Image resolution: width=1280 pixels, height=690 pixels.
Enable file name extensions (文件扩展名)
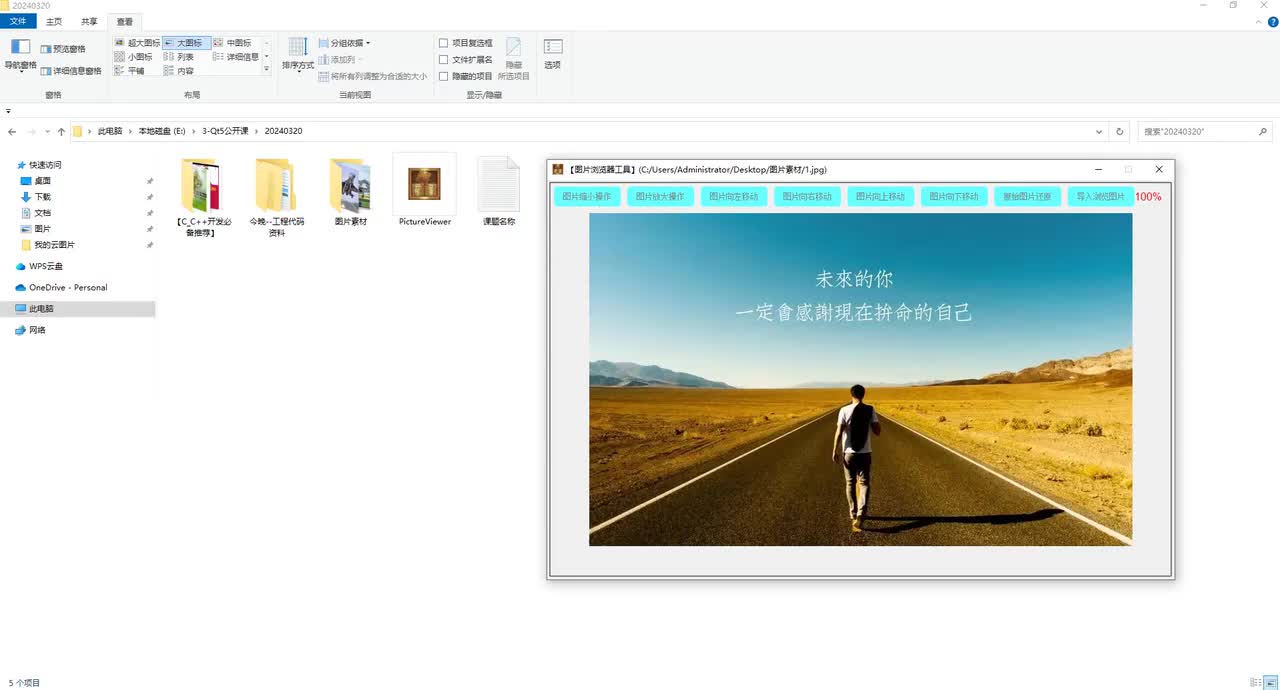[x=466, y=60]
